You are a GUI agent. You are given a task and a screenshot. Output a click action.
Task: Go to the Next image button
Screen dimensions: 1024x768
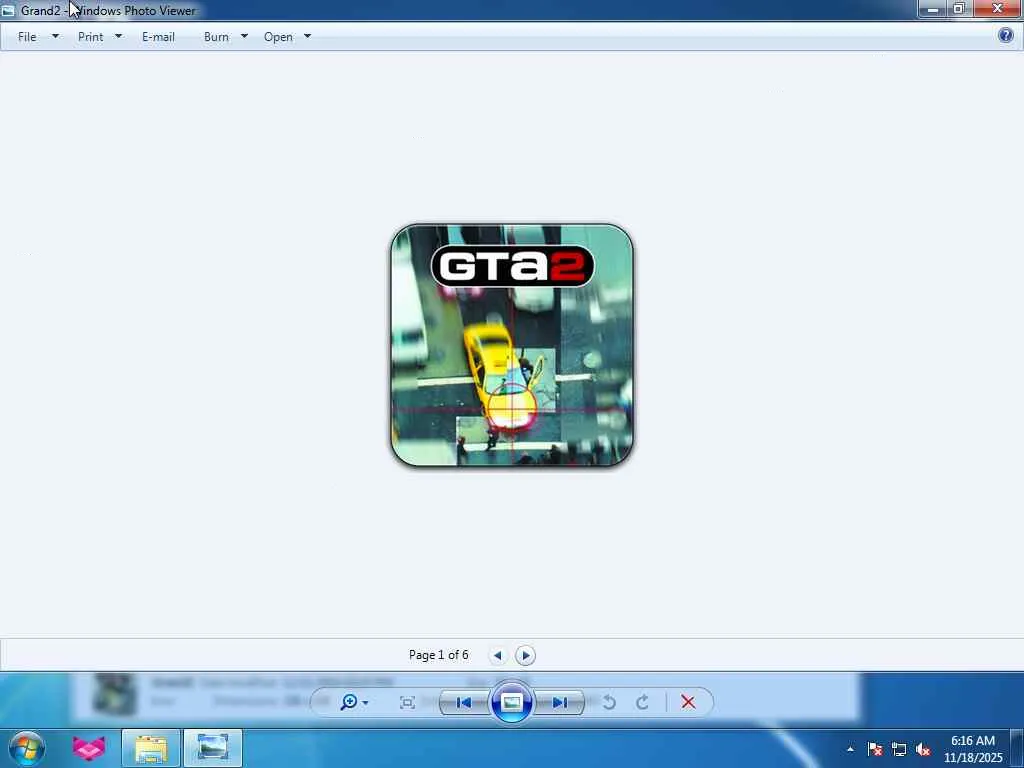(x=559, y=703)
